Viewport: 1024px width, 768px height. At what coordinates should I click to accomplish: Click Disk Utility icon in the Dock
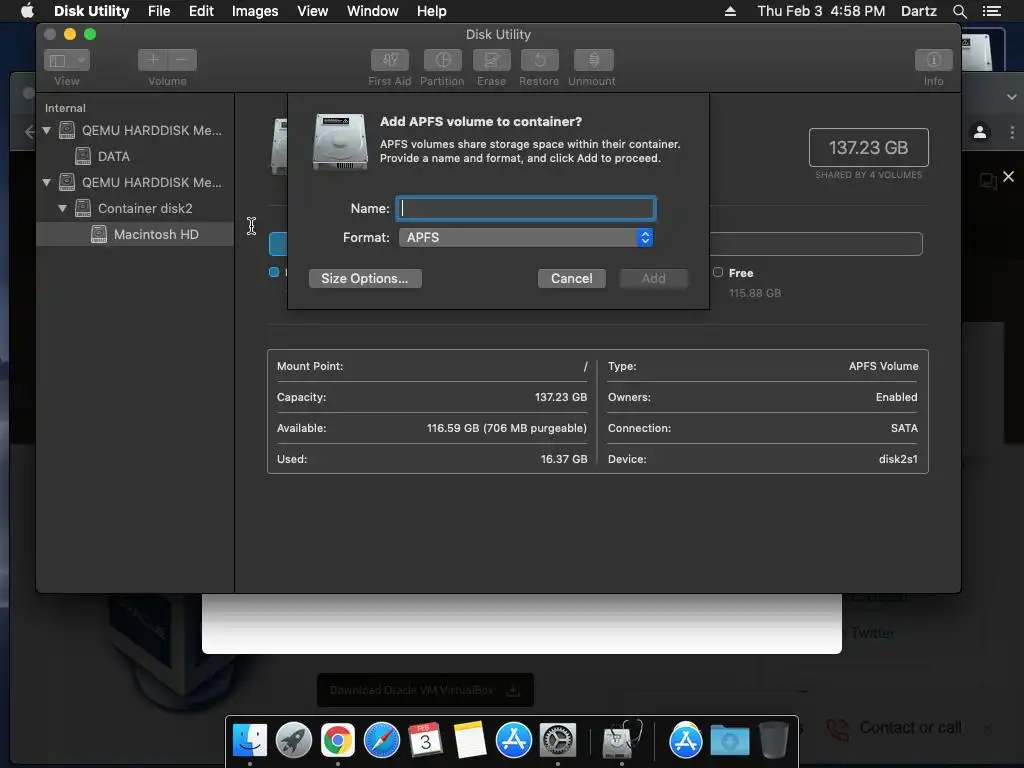click(621, 741)
